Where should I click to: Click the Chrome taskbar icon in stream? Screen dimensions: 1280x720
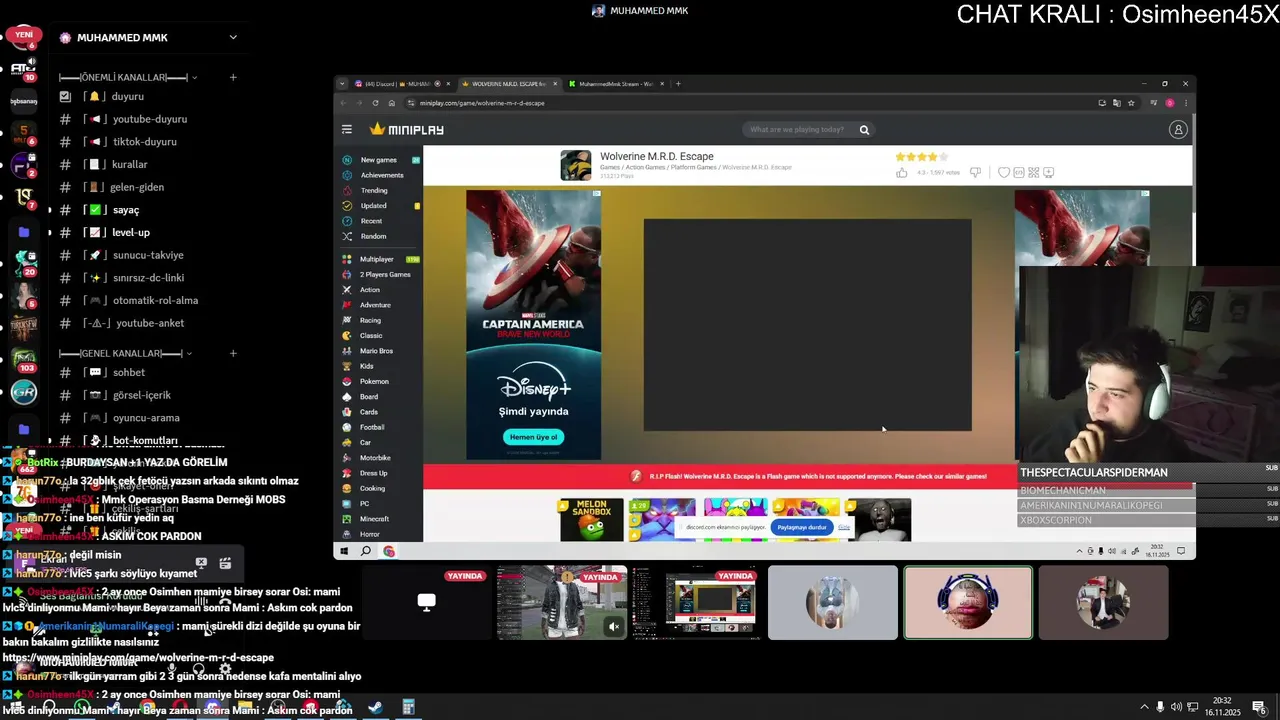(389, 551)
